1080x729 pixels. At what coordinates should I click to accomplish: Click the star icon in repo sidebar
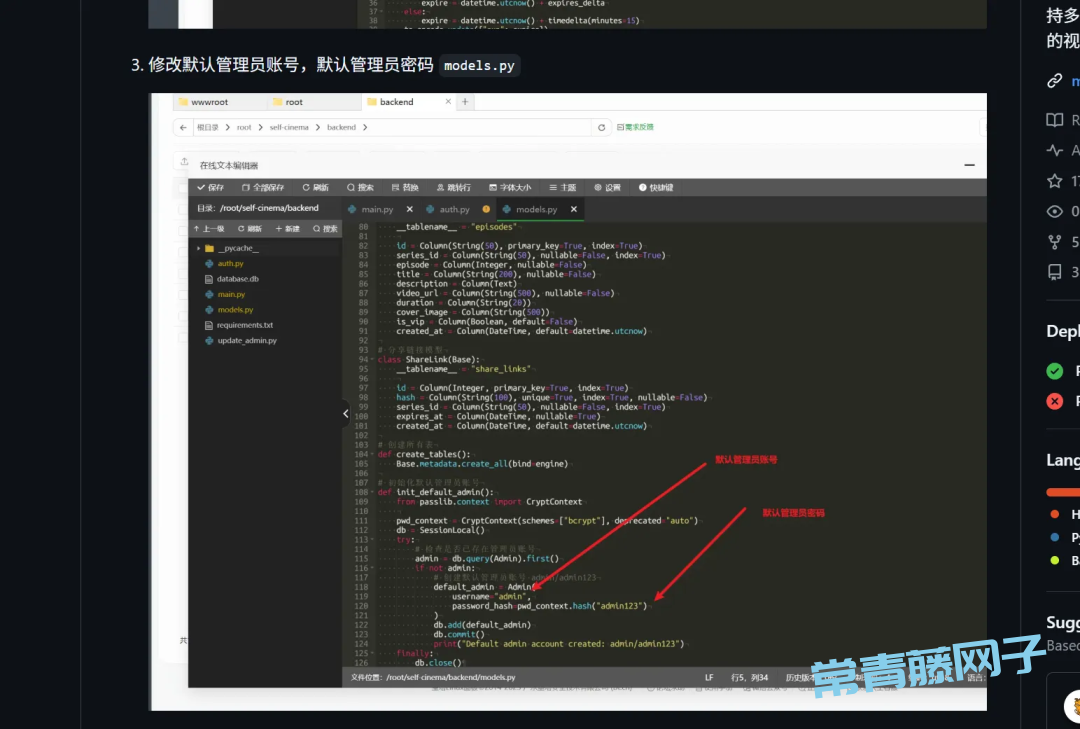tap(1054, 181)
